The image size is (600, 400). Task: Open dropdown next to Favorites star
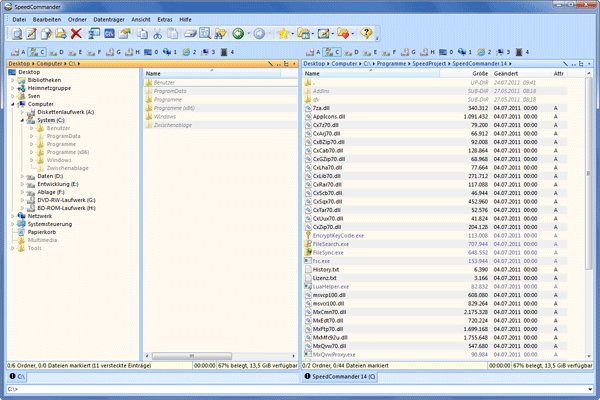click(x=293, y=34)
